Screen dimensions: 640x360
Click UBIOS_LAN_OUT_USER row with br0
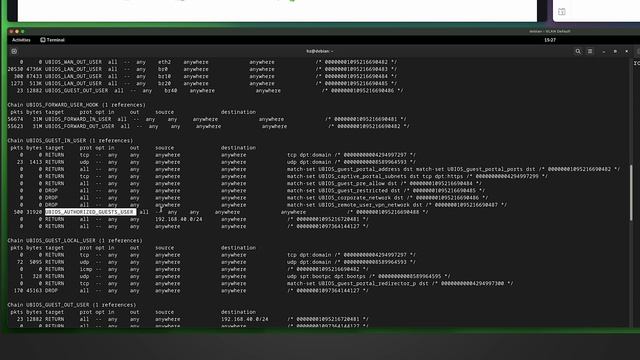(73, 69)
